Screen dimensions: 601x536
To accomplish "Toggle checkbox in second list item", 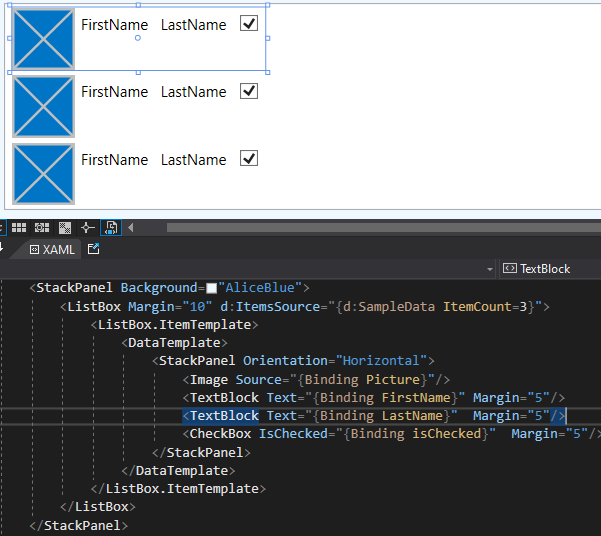I will tap(249, 91).
